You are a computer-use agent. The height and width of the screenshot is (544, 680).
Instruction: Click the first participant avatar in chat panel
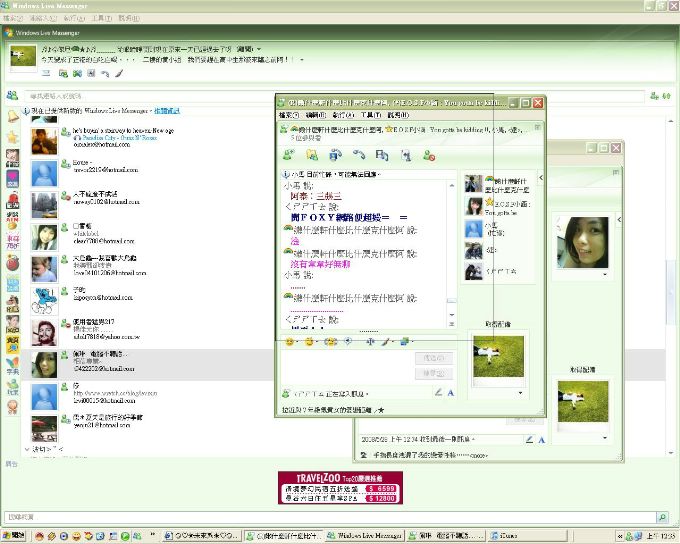coord(473,184)
